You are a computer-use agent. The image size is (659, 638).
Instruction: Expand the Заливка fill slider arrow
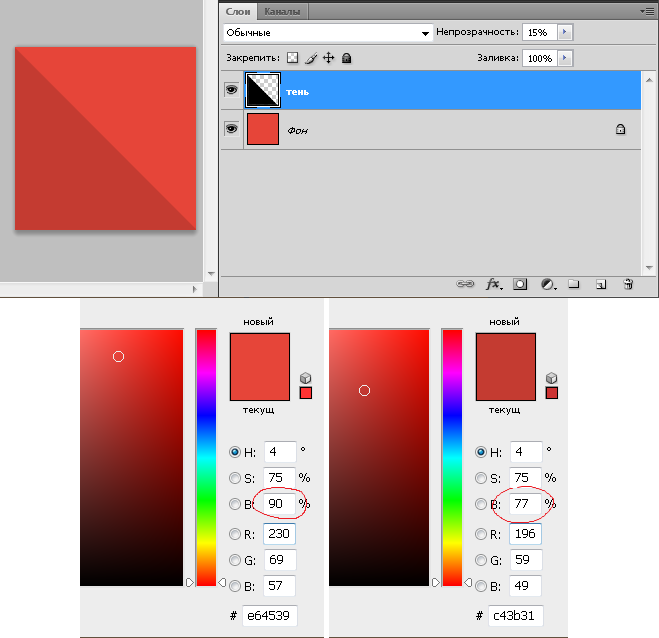coord(565,59)
